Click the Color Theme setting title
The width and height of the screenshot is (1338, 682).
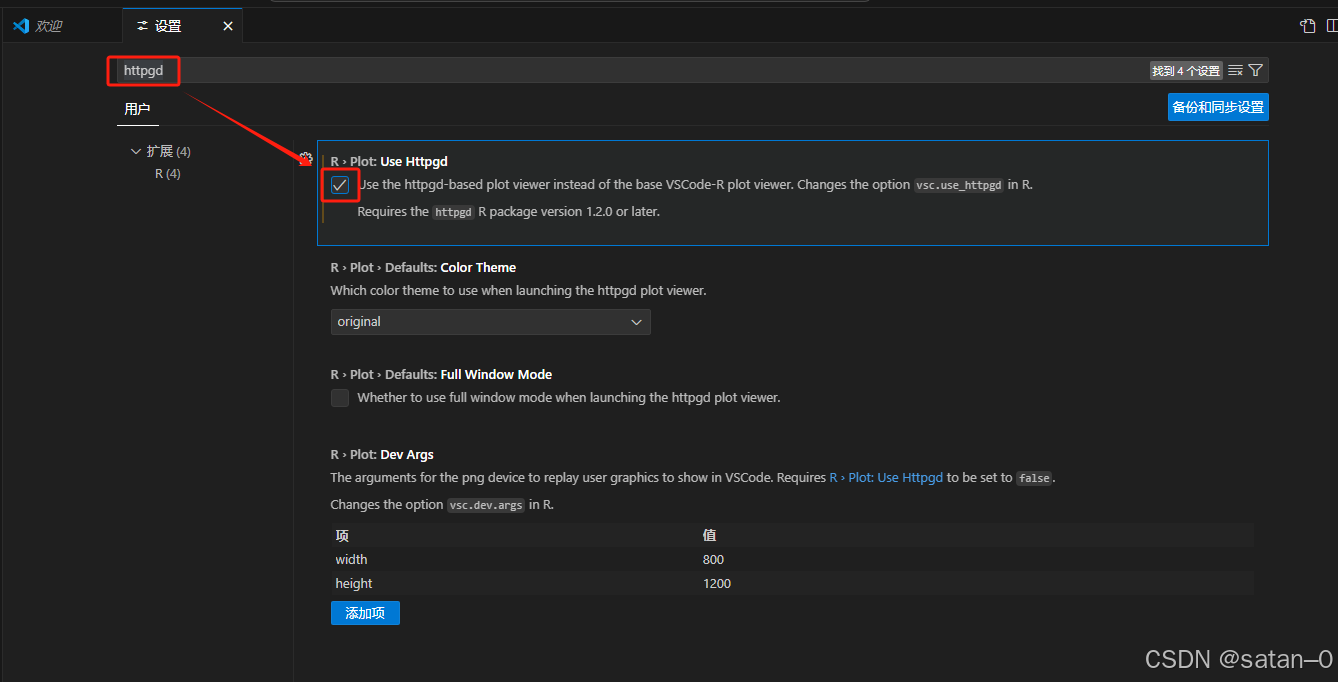click(x=423, y=268)
